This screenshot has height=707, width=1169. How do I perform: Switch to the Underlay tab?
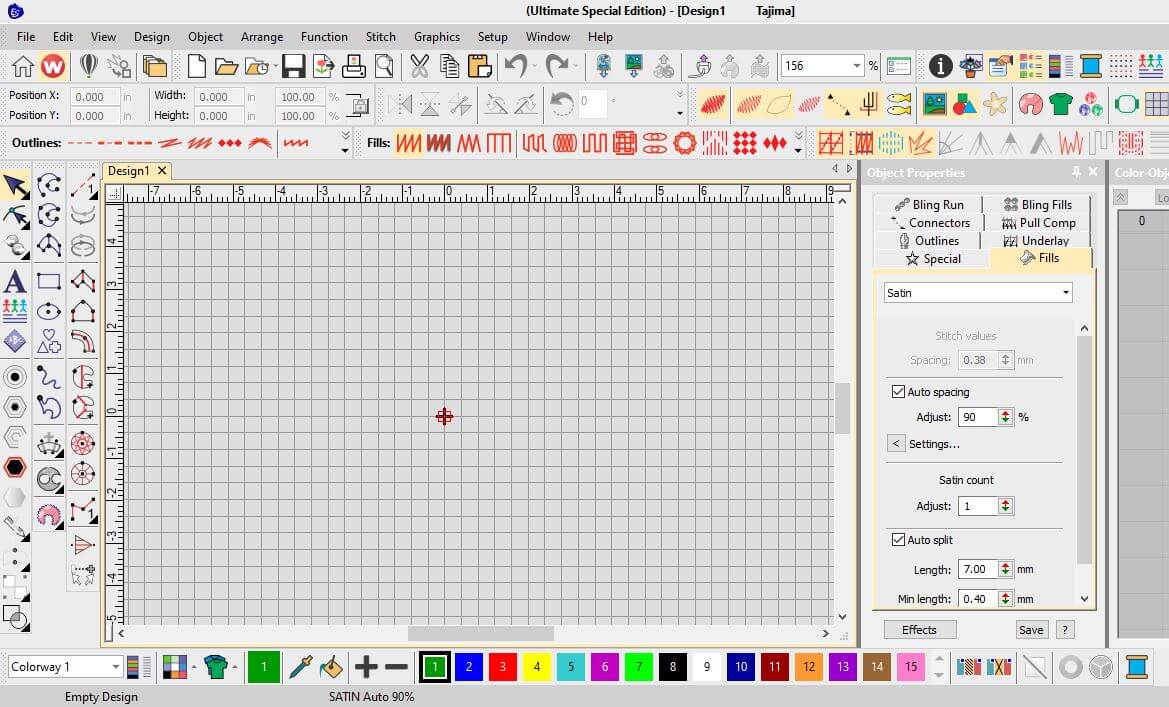pos(1036,240)
